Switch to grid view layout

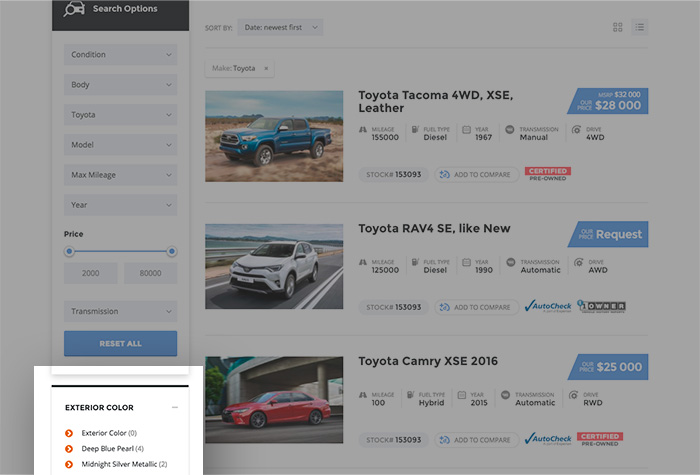pos(617,27)
